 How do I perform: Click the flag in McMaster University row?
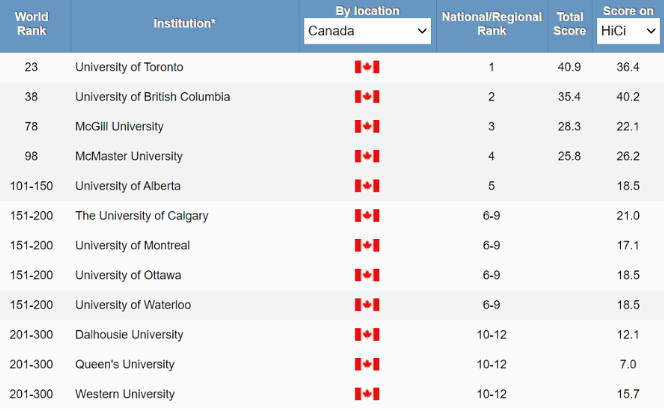[x=367, y=157]
